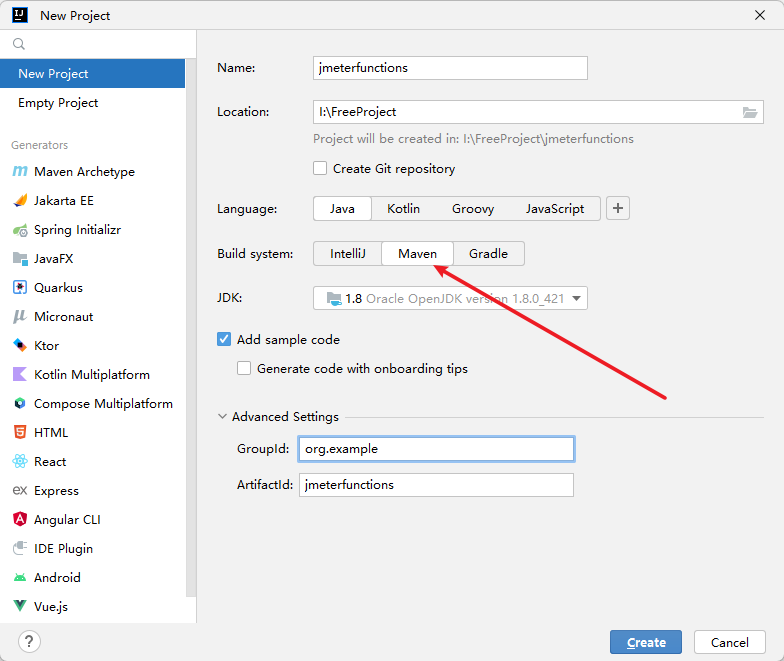The height and width of the screenshot is (661, 784).
Task: Enable Create Git repository checkbox
Action: pyautogui.click(x=321, y=169)
